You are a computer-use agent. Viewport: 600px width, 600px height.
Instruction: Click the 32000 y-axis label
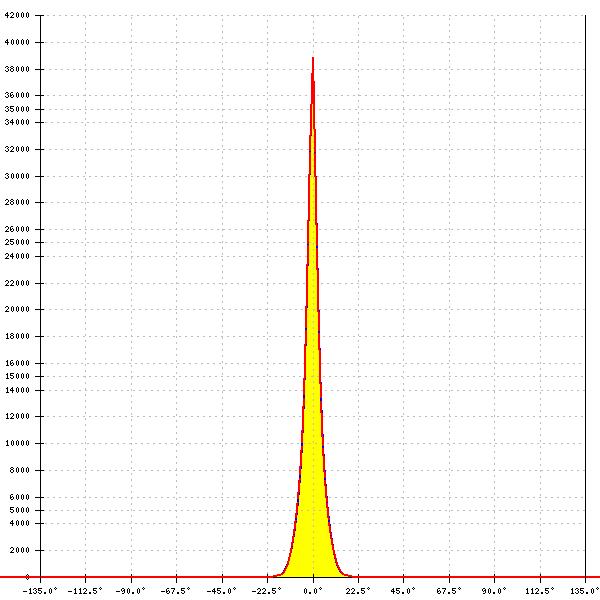[17, 149]
